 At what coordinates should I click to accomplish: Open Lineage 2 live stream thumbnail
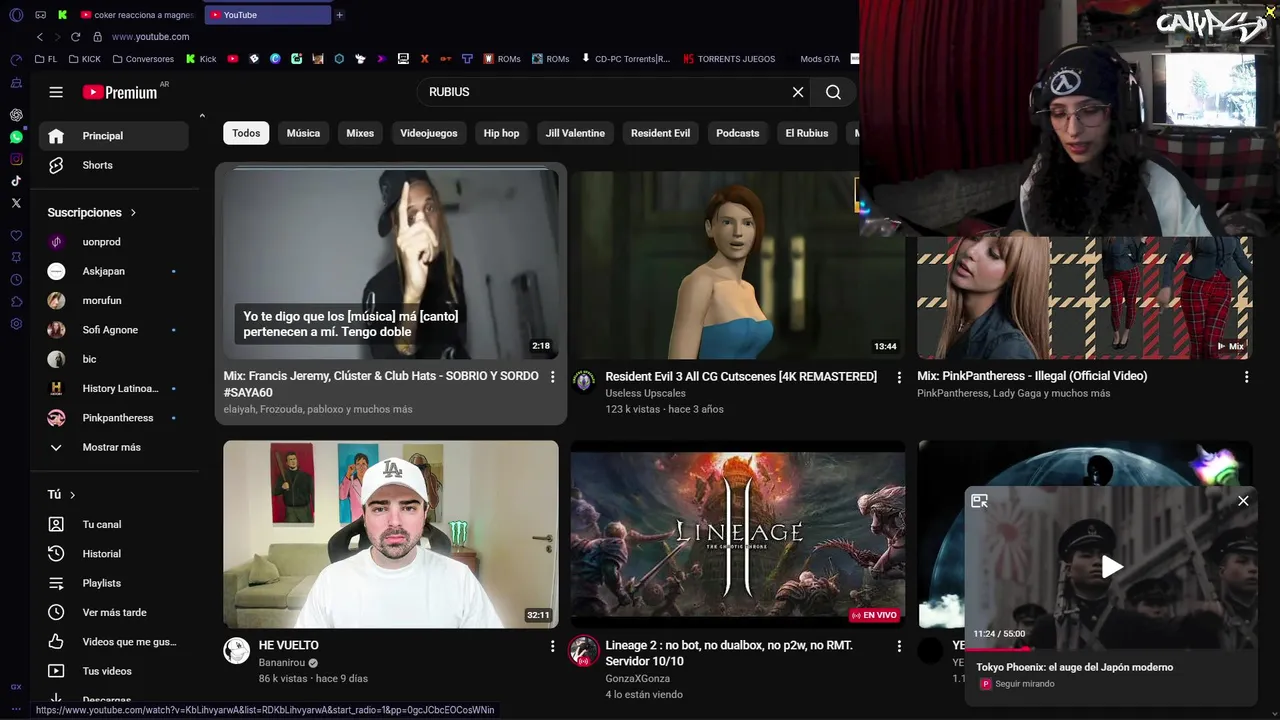738,535
